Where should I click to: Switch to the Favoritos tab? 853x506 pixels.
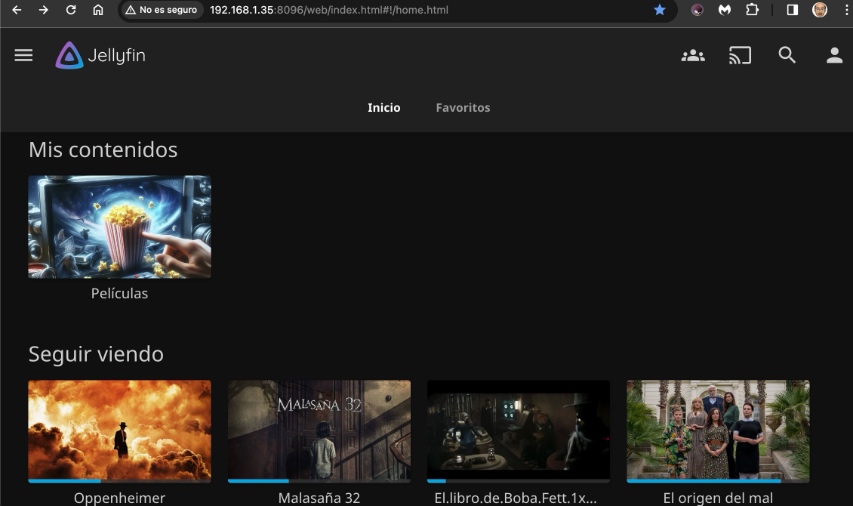point(463,108)
